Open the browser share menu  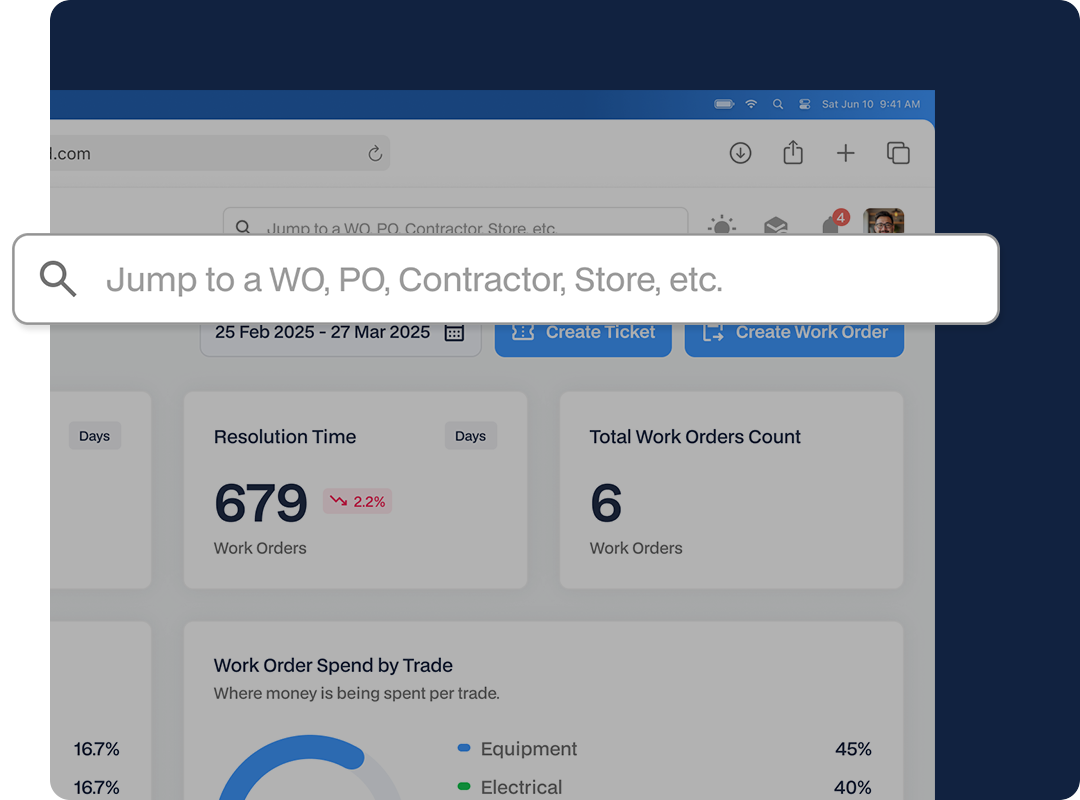tap(793, 152)
